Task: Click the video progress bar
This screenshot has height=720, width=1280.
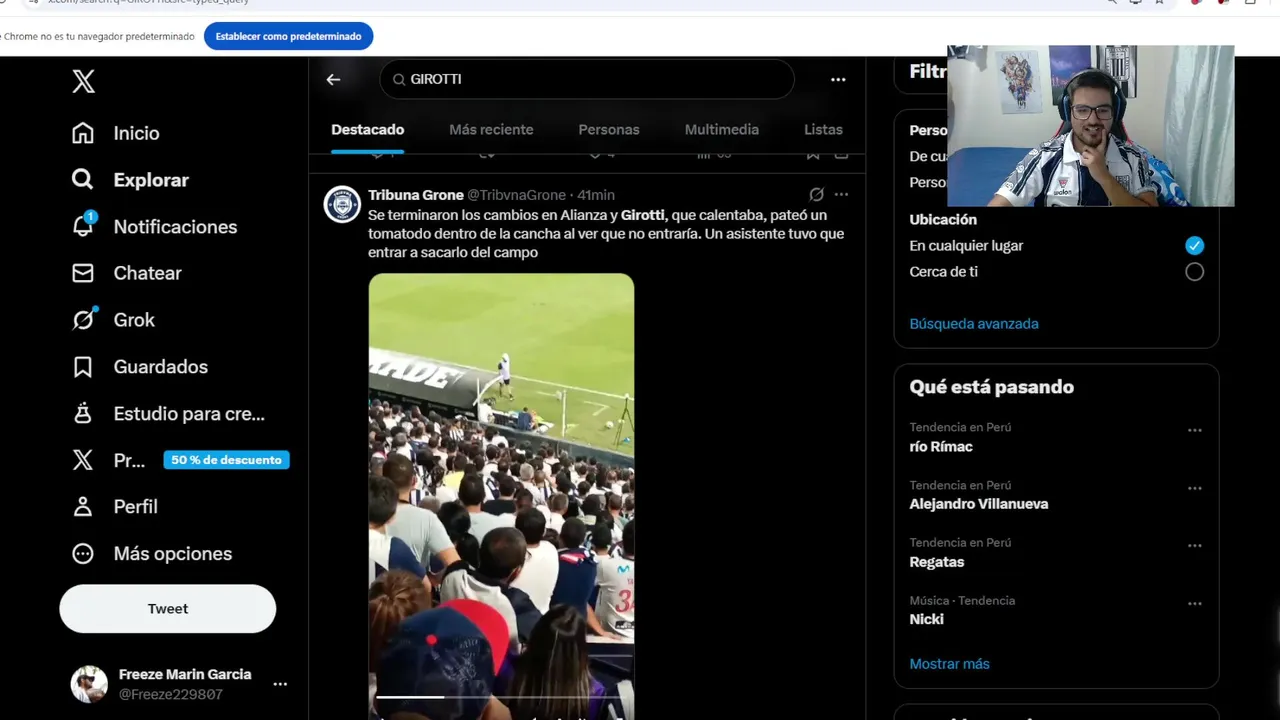Action: 501,697
